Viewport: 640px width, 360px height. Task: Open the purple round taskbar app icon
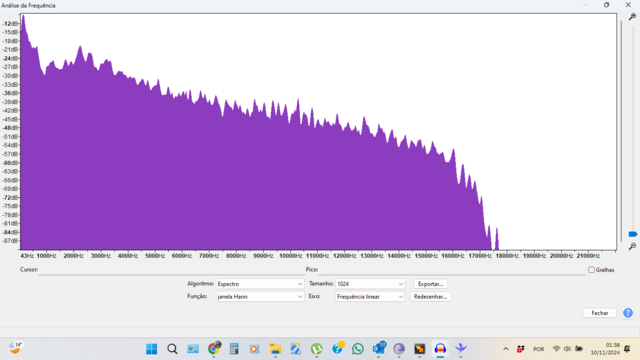(399, 349)
